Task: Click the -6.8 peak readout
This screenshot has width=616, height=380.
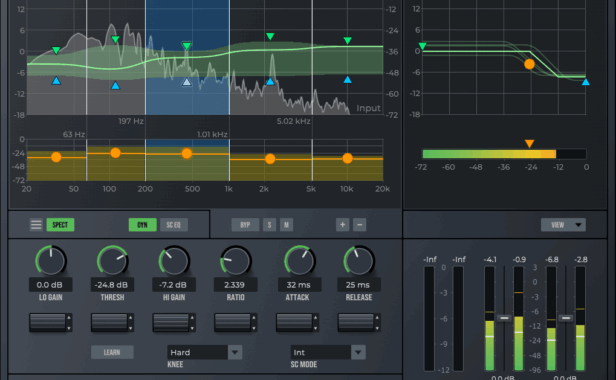Action: (x=552, y=259)
